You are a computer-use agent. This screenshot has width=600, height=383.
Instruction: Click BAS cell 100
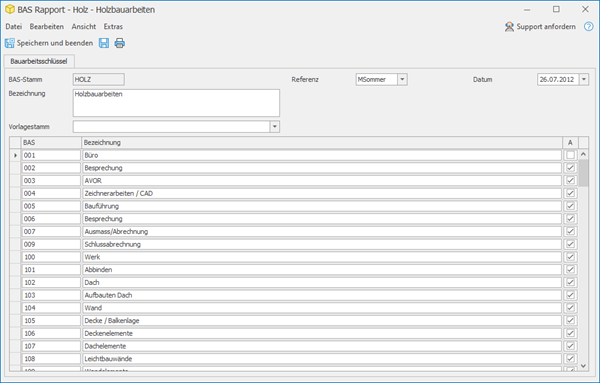pos(51,257)
